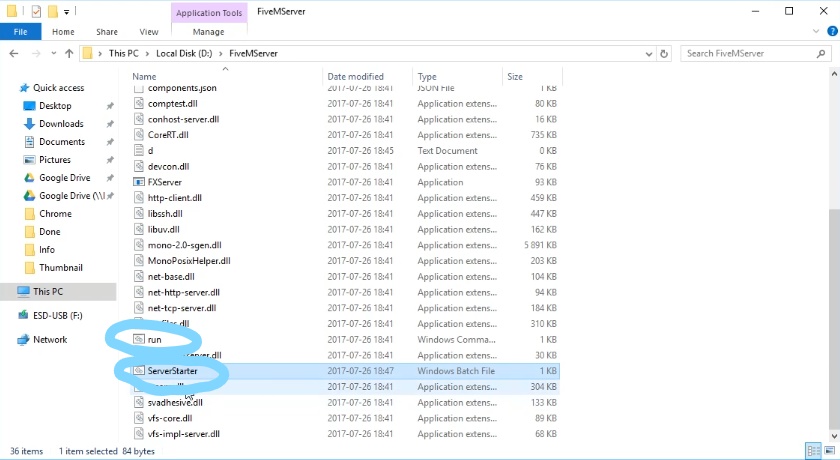
Task: Open the File ribbon tab
Action: 20,32
